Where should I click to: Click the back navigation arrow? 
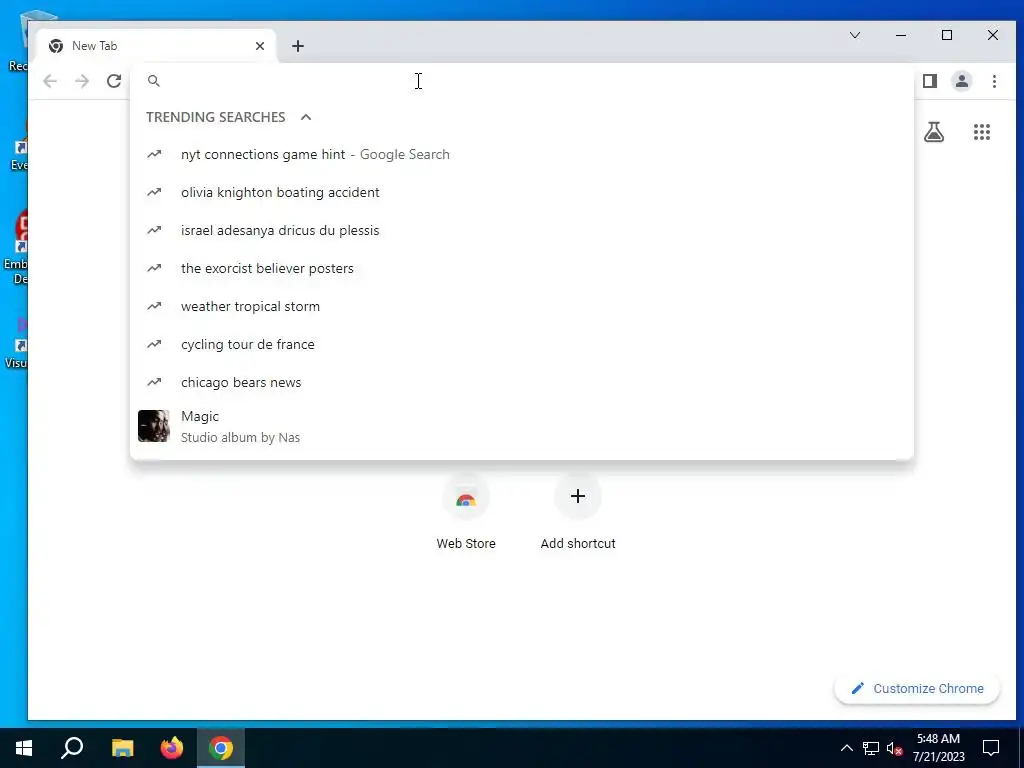click(50, 81)
